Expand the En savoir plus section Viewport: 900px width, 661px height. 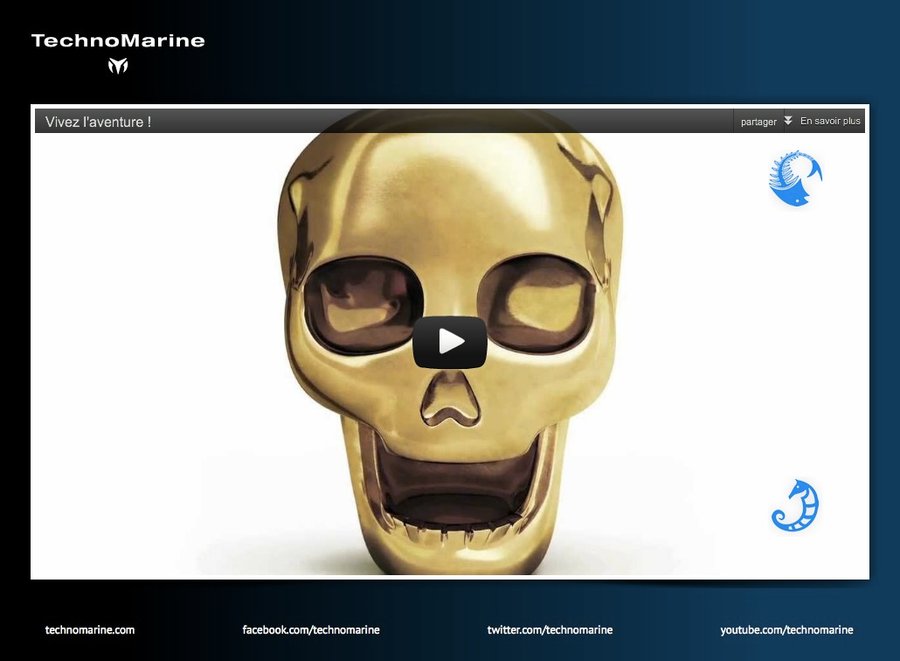point(830,121)
